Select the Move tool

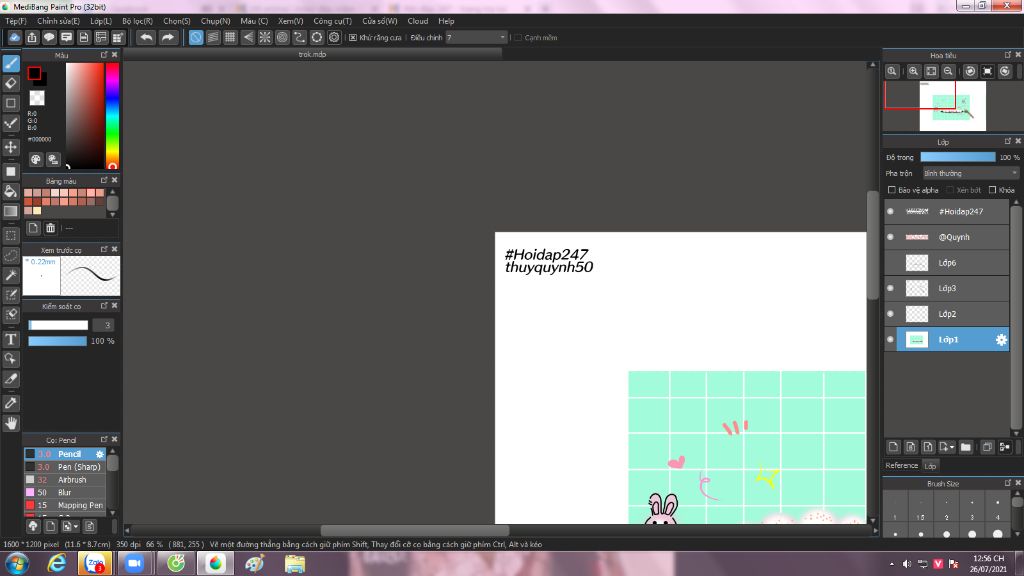point(11,147)
